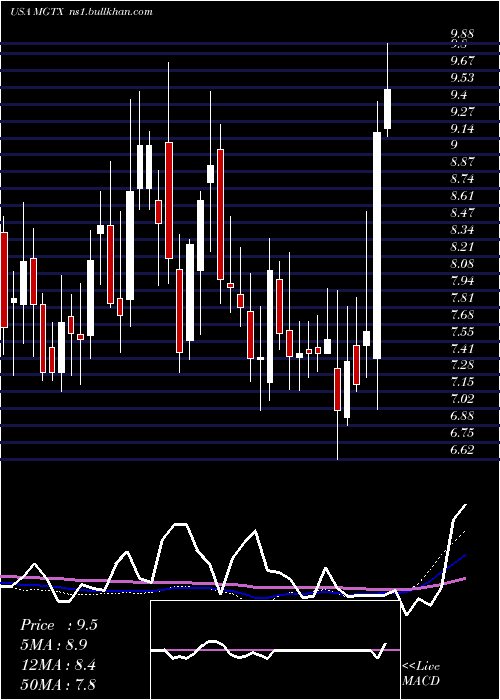Select the 8.87 price axis label
This screenshot has height=700, width=500.
462,162
